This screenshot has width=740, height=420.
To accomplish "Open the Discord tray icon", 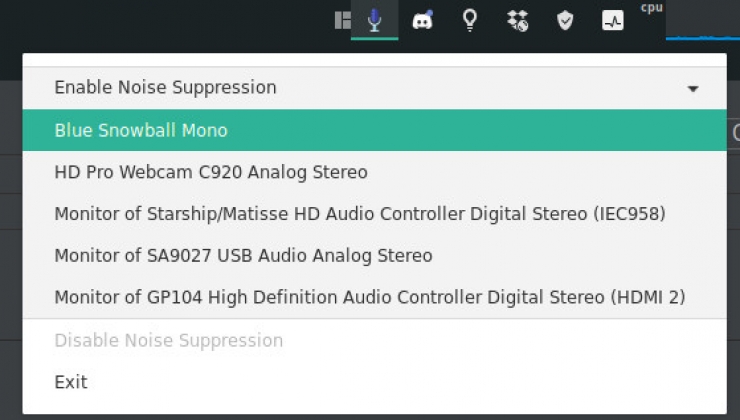I will [422, 20].
